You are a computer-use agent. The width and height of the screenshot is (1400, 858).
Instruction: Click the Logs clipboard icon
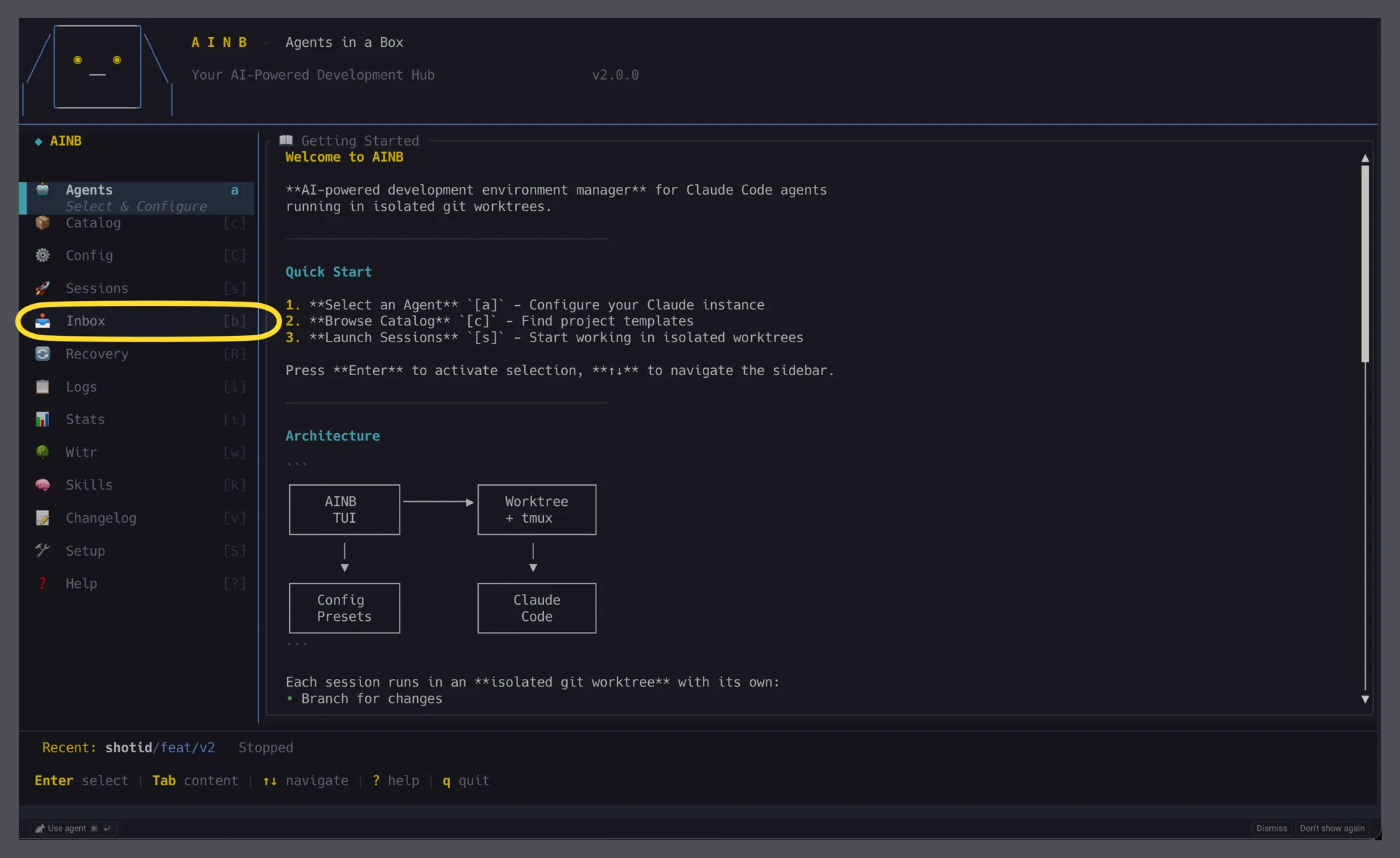coord(43,387)
